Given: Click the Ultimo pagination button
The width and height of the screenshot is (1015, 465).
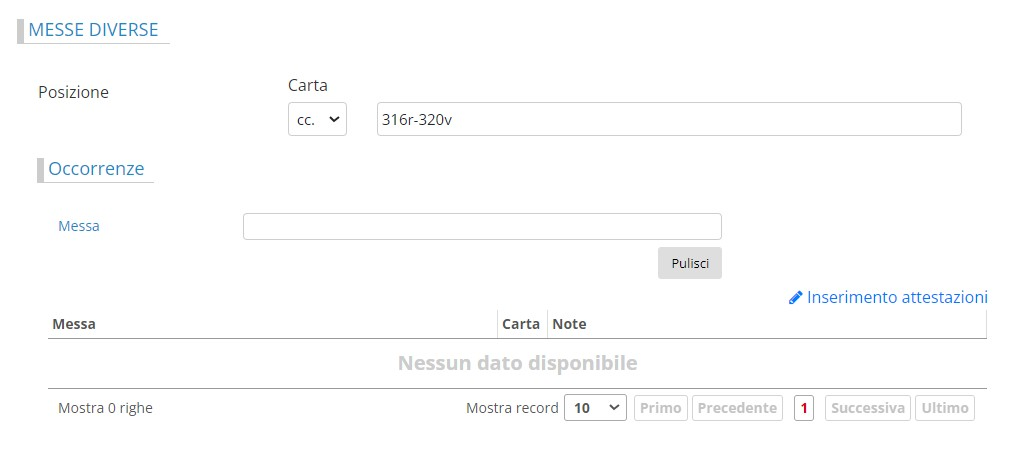Looking at the screenshot, I should [944, 408].
